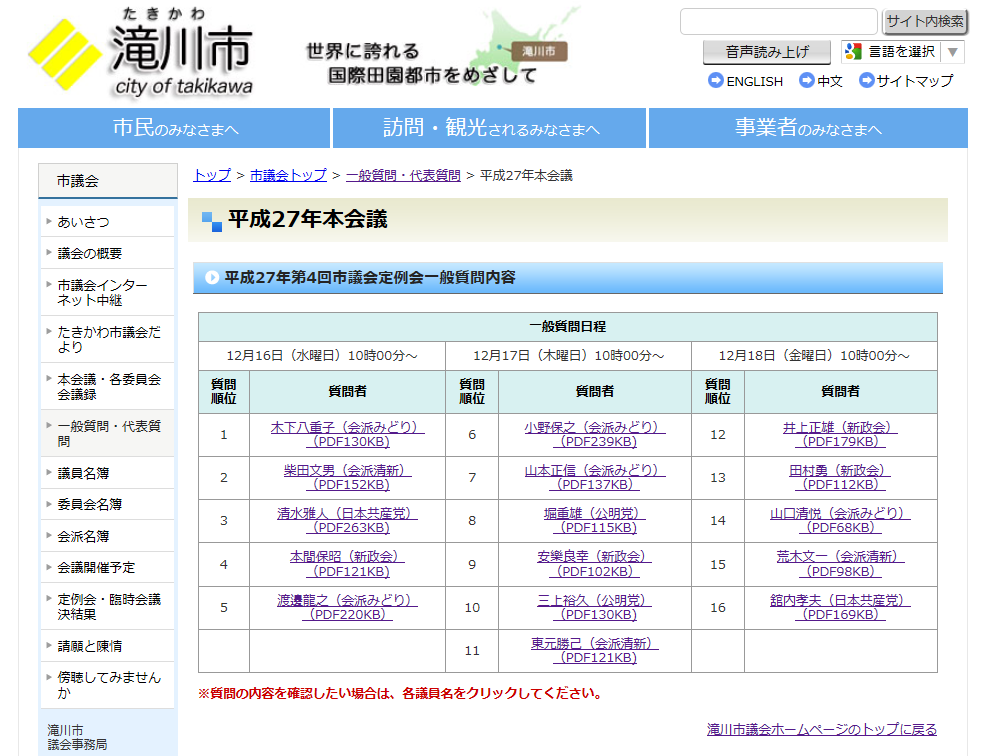Switch to the 市民のみなさまへ tab
1001x756 pixels.
pyautogui.click(x=175, y=128)
